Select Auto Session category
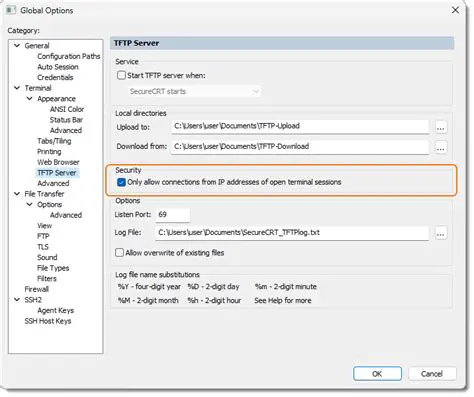This screenshot has height=397, width=474. point(58,67)
